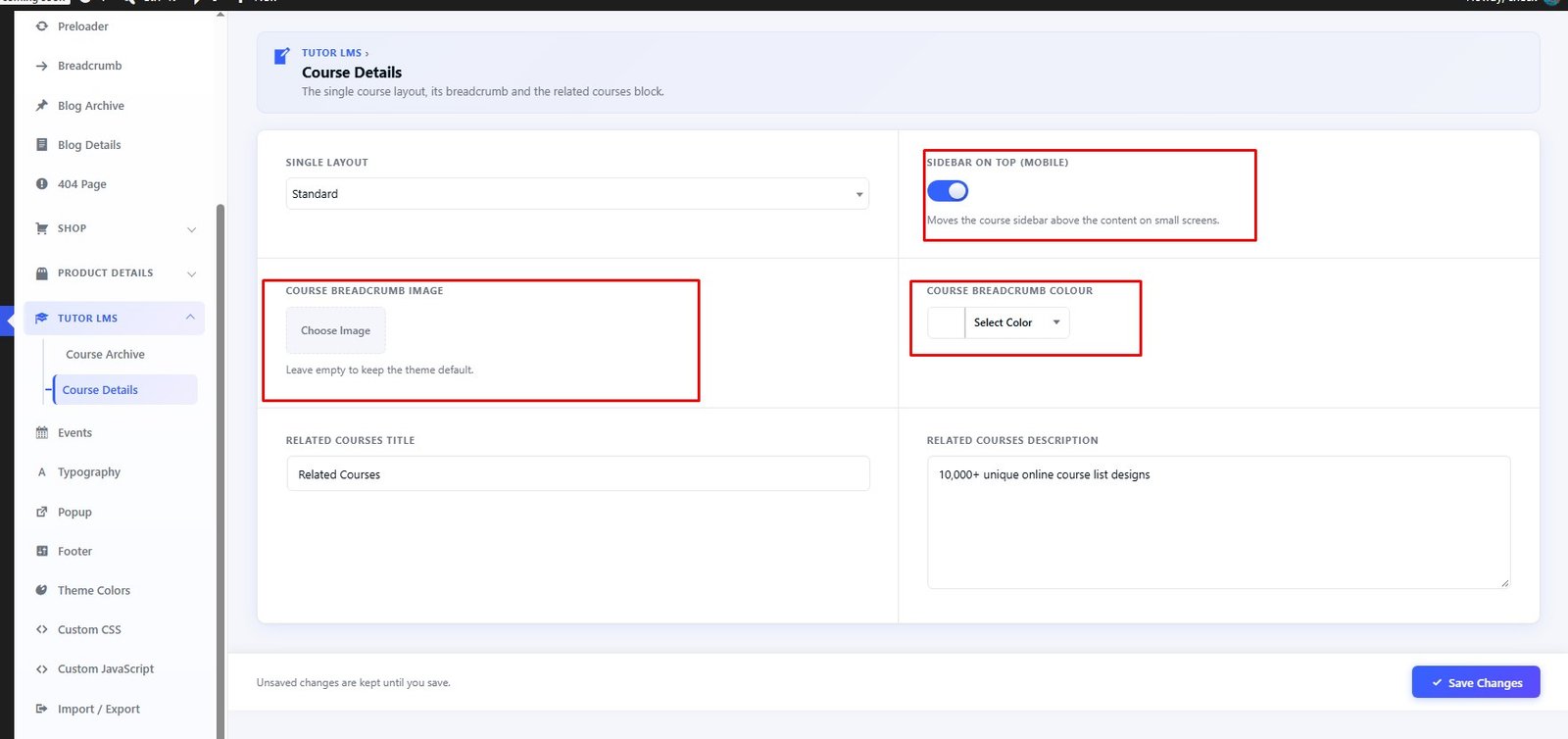
Task: Click the Popup external-link icon
Action: [41, 512]
